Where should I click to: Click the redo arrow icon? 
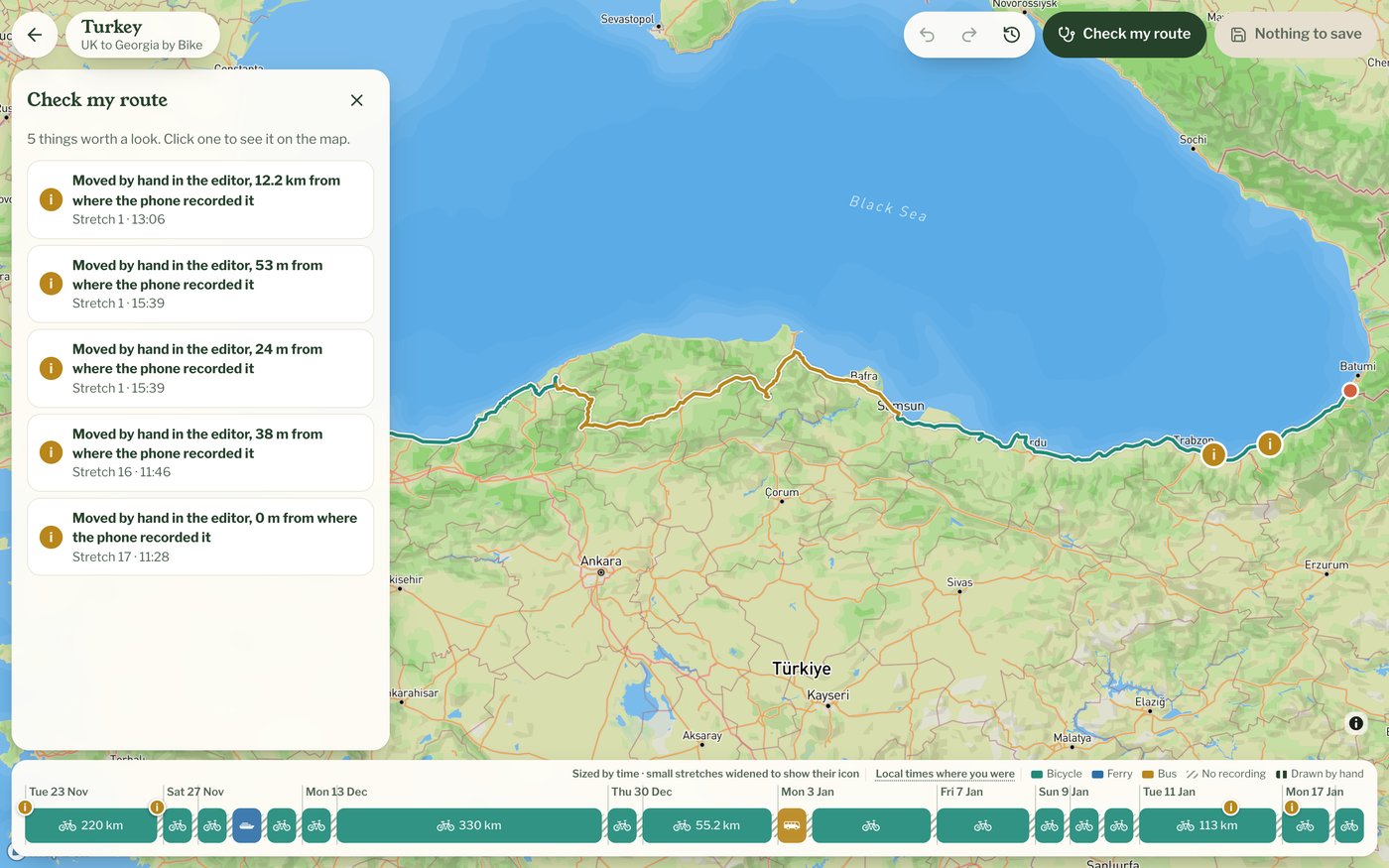969,35
